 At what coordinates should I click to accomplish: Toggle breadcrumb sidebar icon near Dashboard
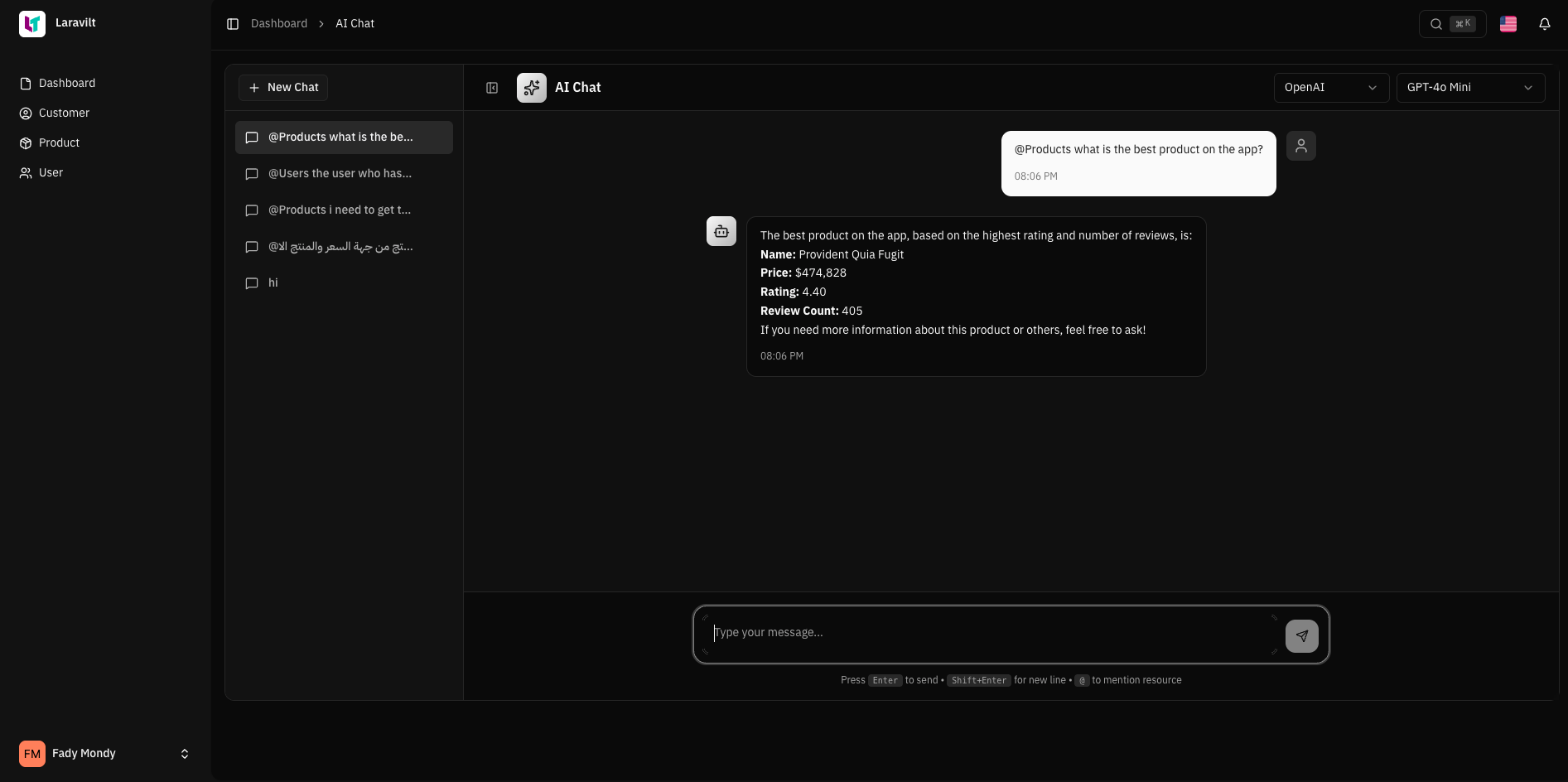point(232,23)
